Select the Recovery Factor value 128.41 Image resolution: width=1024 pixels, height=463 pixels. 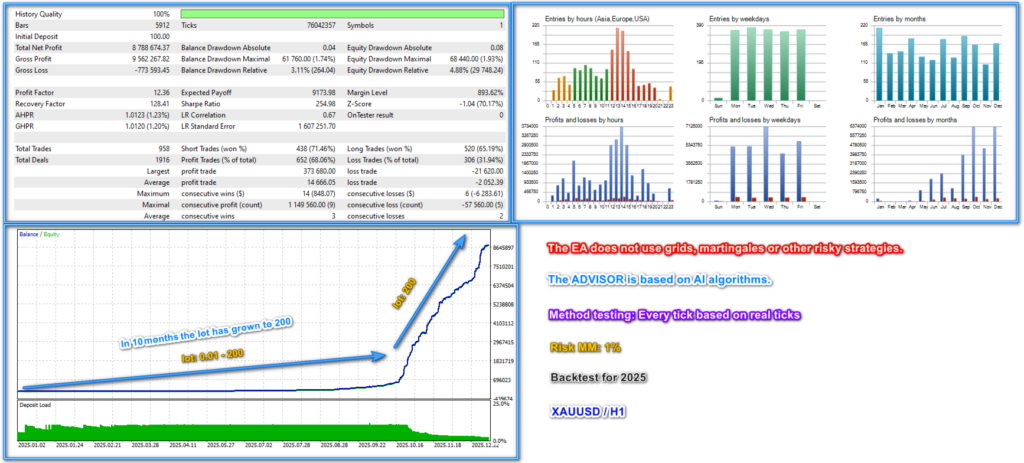[x=160, y=104]
